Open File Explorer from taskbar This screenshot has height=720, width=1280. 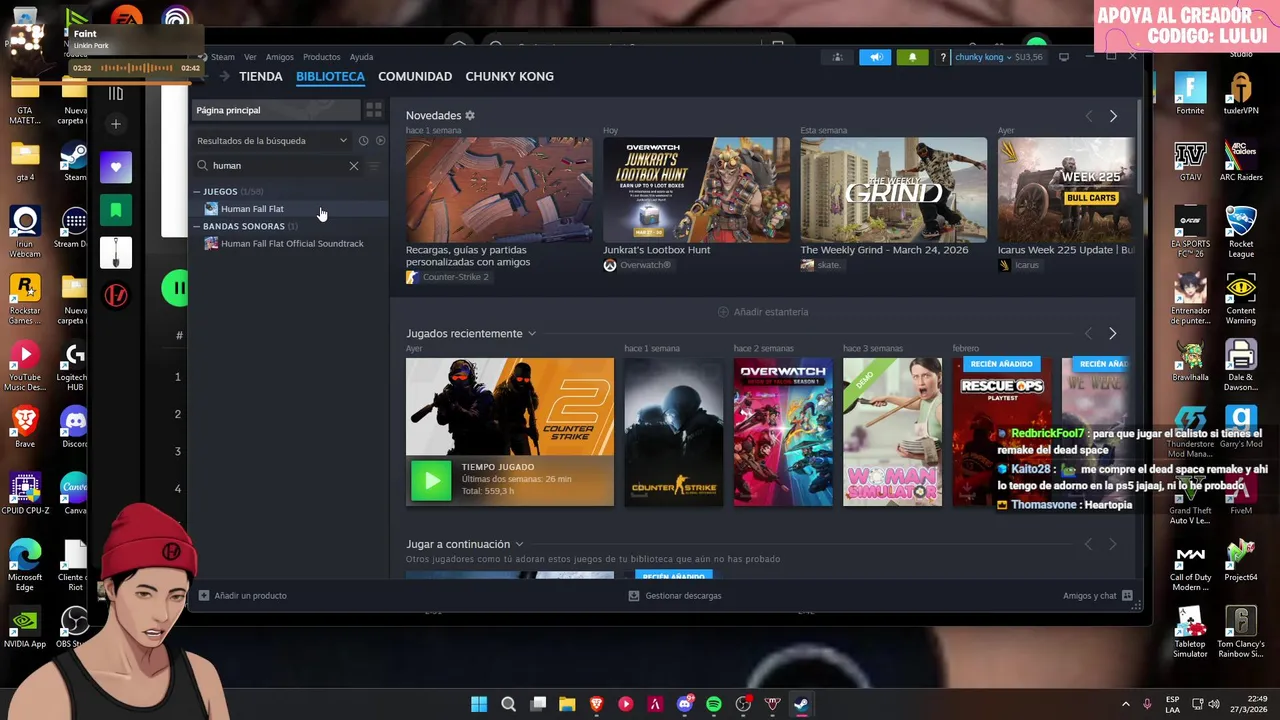point(567,704)
